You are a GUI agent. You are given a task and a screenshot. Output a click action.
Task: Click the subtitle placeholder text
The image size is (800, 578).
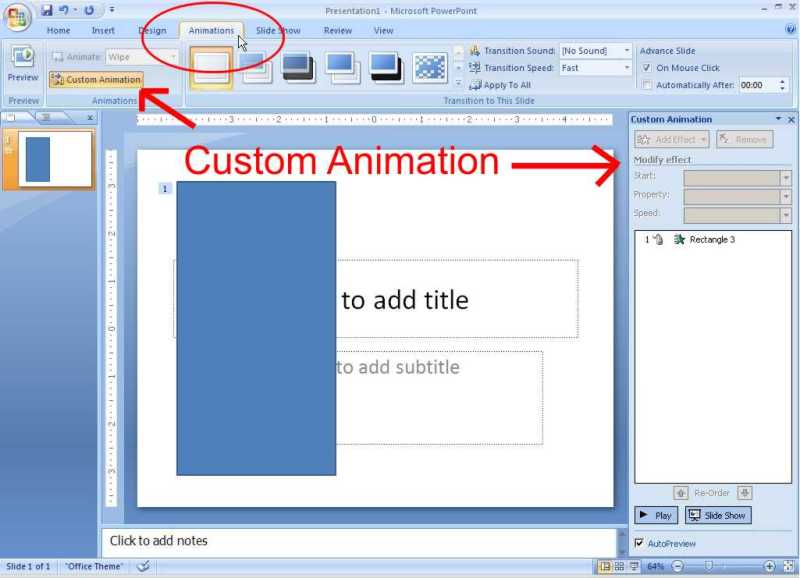coord(398,367)
